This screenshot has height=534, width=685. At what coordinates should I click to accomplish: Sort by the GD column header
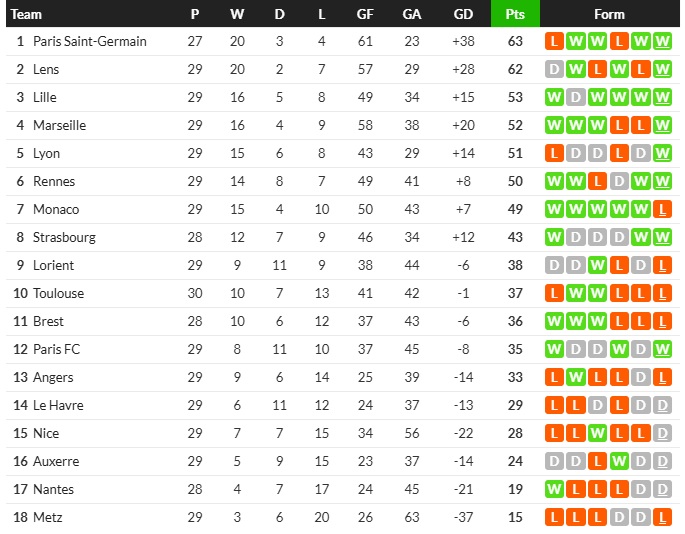pyautogui.click(x=463, y=14)
